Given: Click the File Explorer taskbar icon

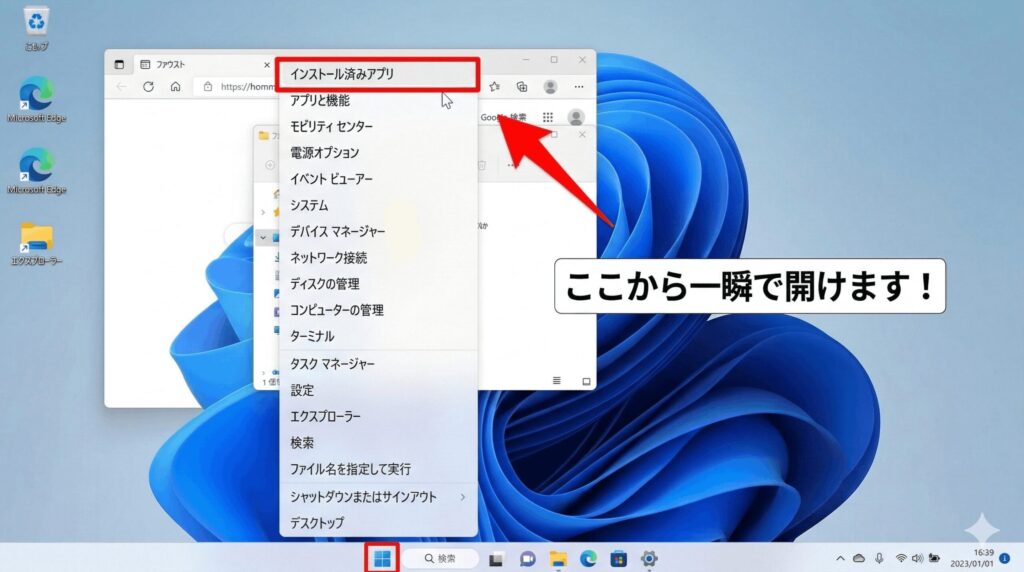Looking at the screenshot, I should (558, 558).
